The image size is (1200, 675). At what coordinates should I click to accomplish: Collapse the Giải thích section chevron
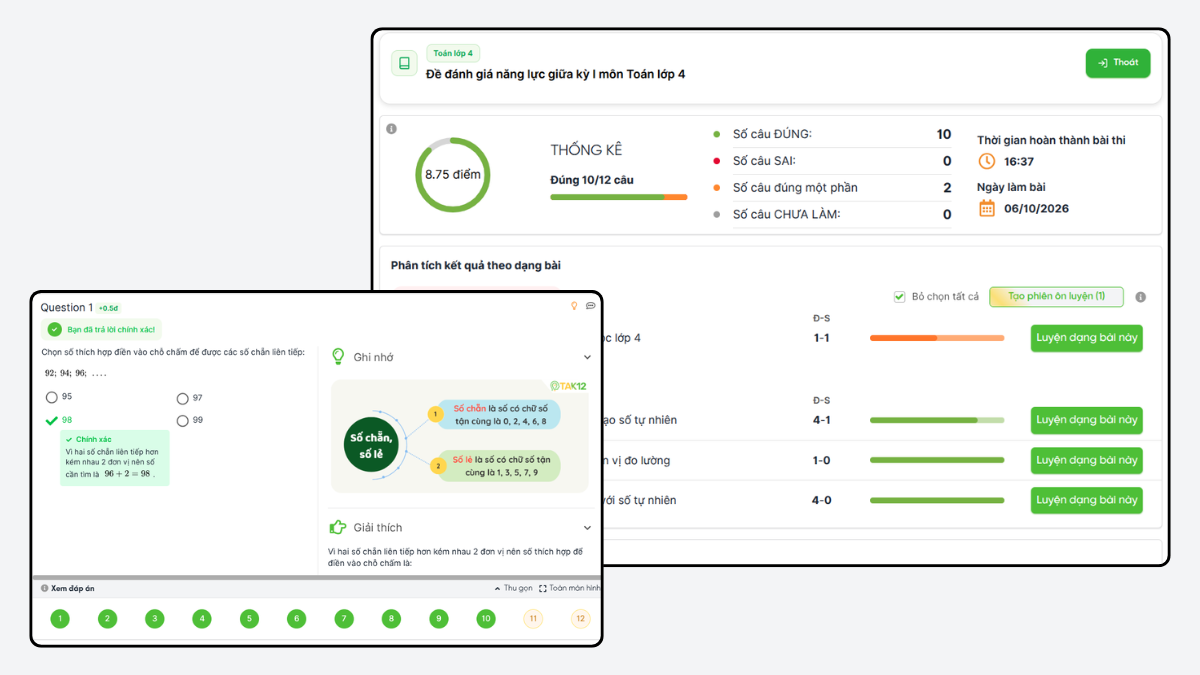587,527
